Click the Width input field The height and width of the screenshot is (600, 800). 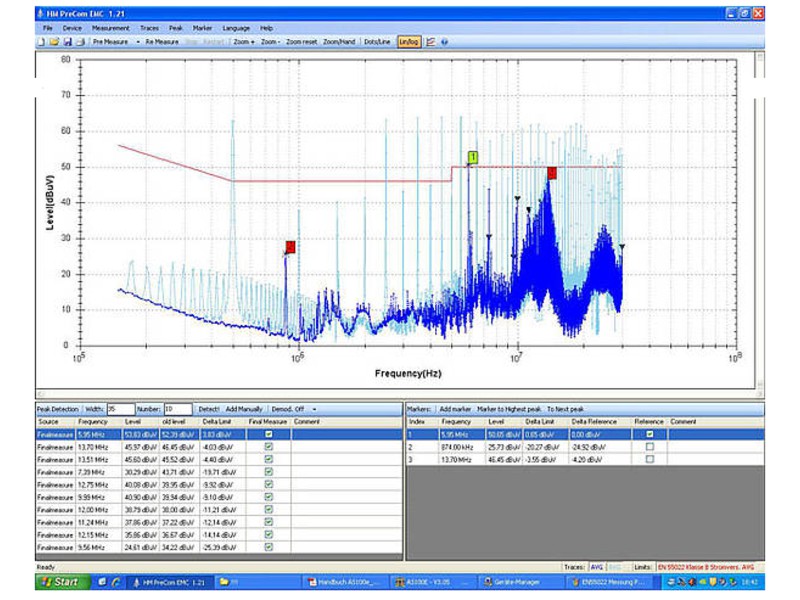pos(120,409)
